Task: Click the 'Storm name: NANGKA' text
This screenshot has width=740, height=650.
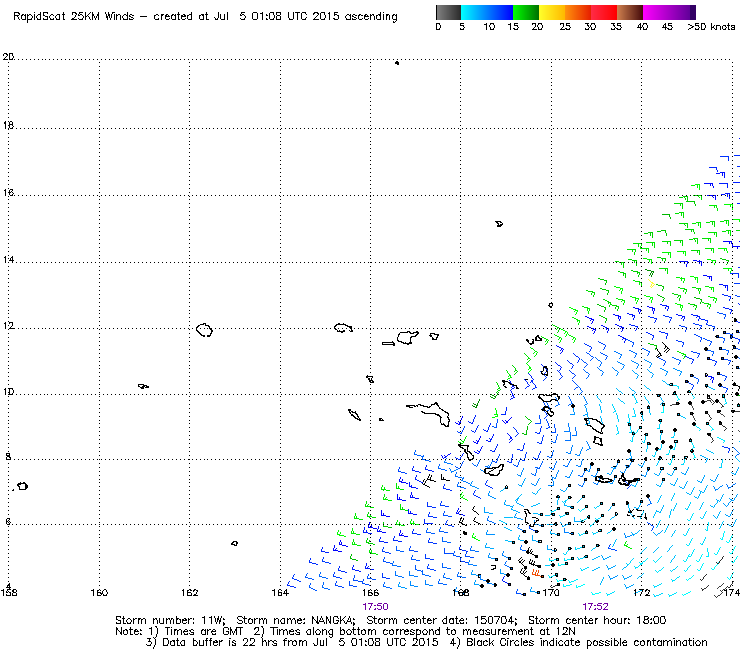Action: [296, 620]
